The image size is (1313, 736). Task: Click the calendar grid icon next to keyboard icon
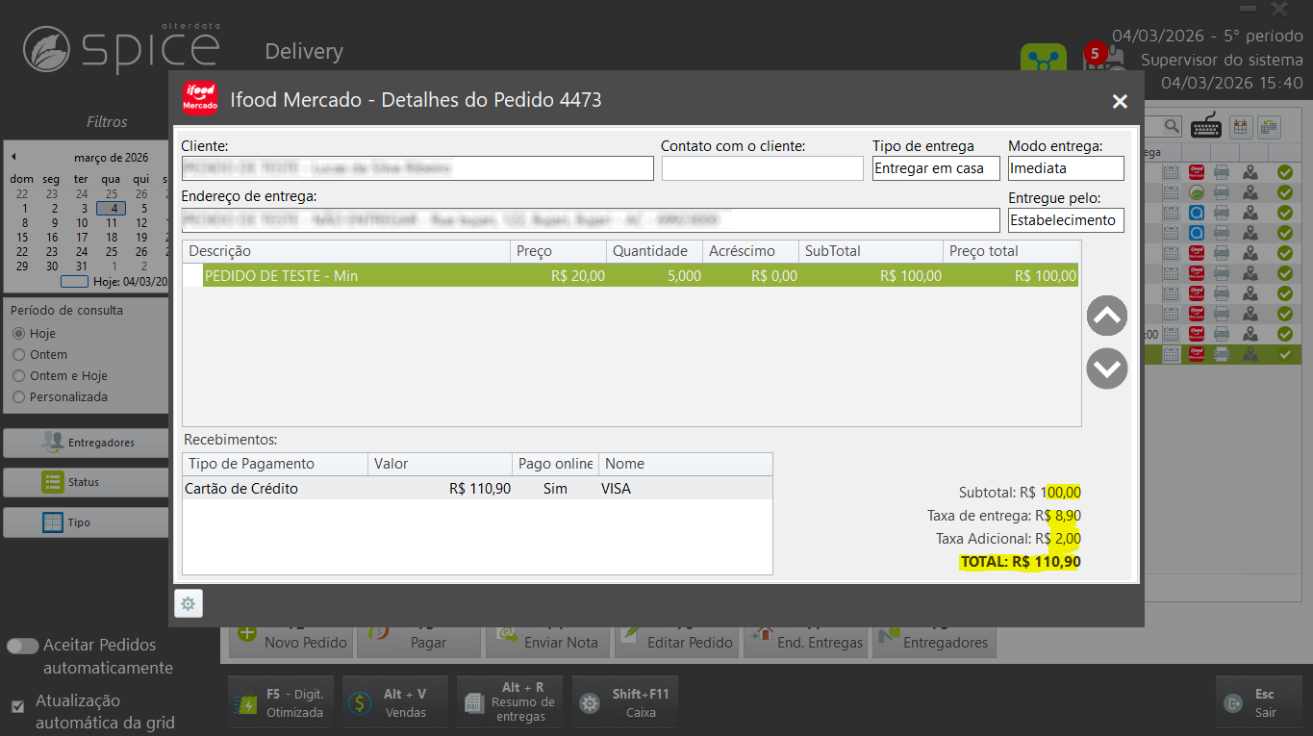click(x=1240, y=126)
